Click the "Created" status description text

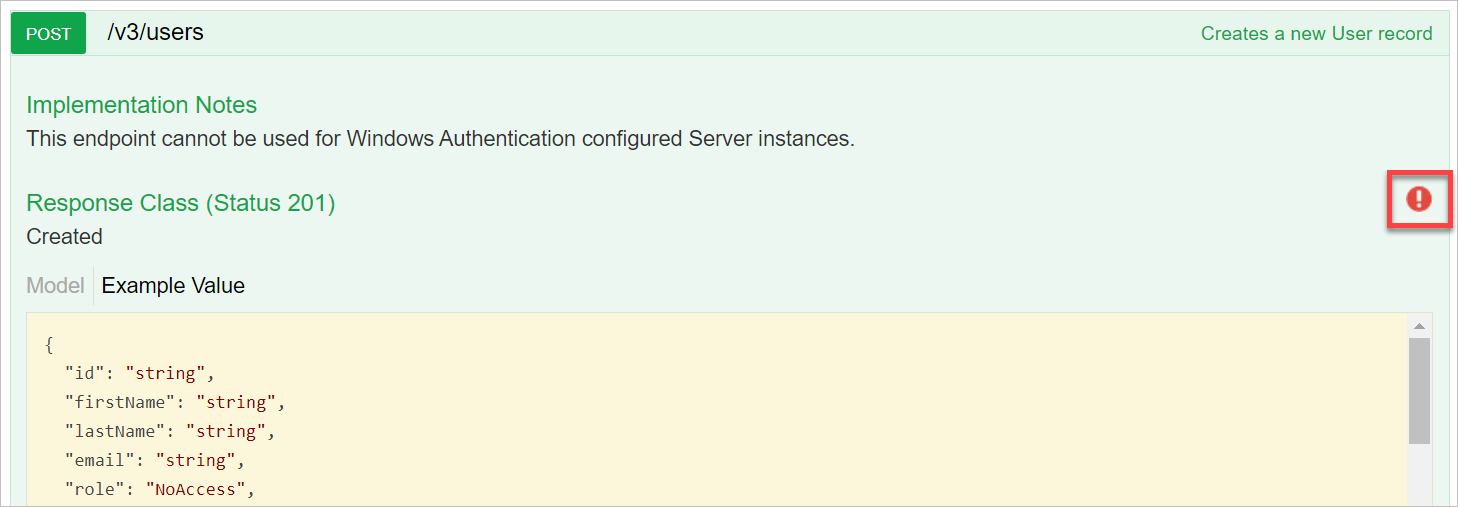pos(64,237)
